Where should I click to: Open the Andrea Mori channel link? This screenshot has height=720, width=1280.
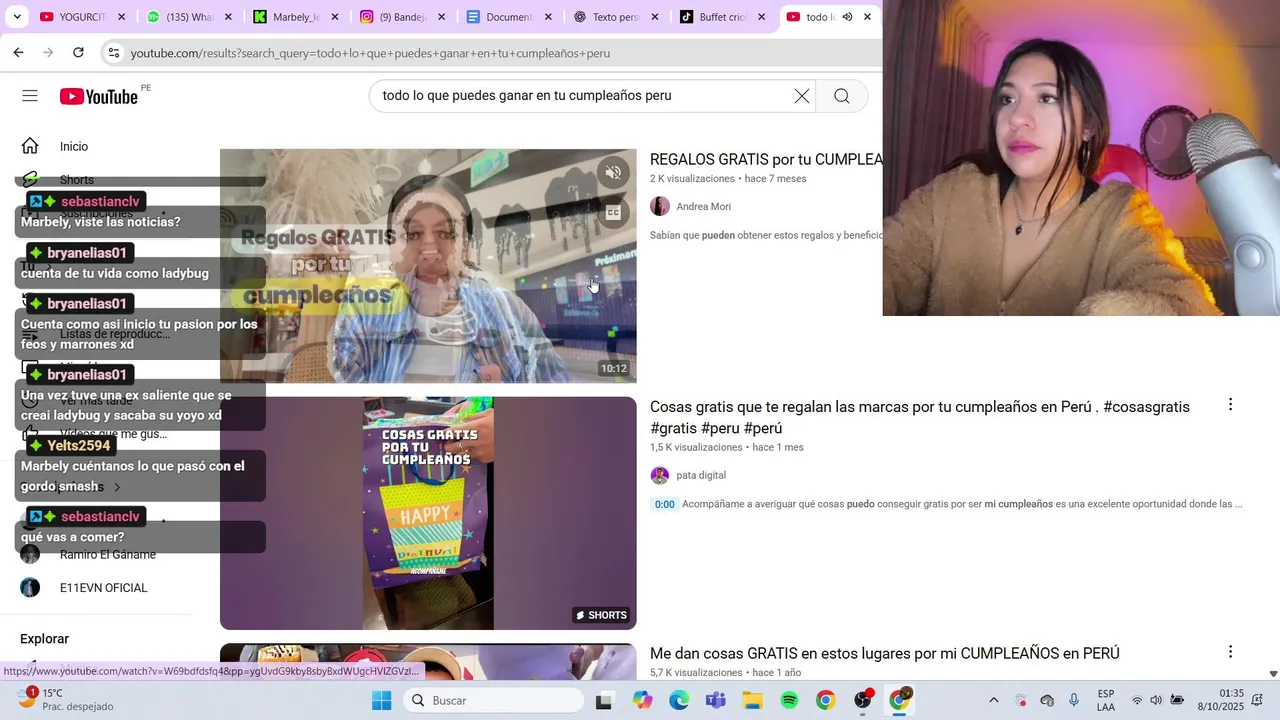pyautogui.click(x=703, y=206)
